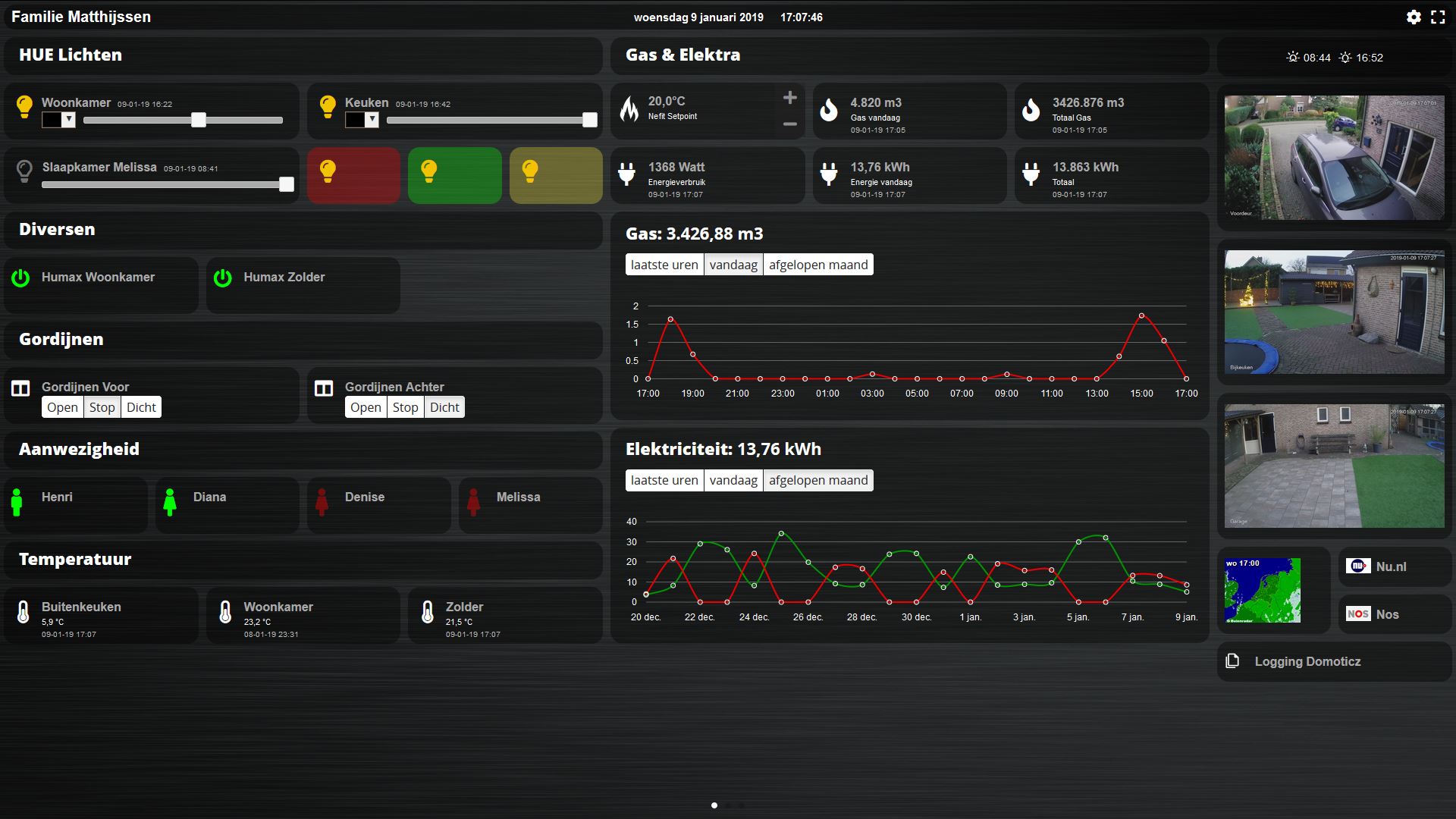Select 'vandaag' tab in Gas chart
Screen dimensions: 1456x819
733,265
